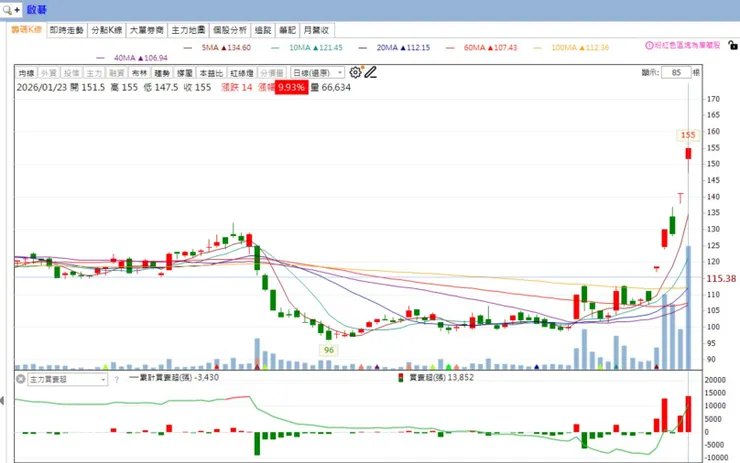Switch to the 筆記 tab
740x463 pixels.
click(x=287, y=30)
